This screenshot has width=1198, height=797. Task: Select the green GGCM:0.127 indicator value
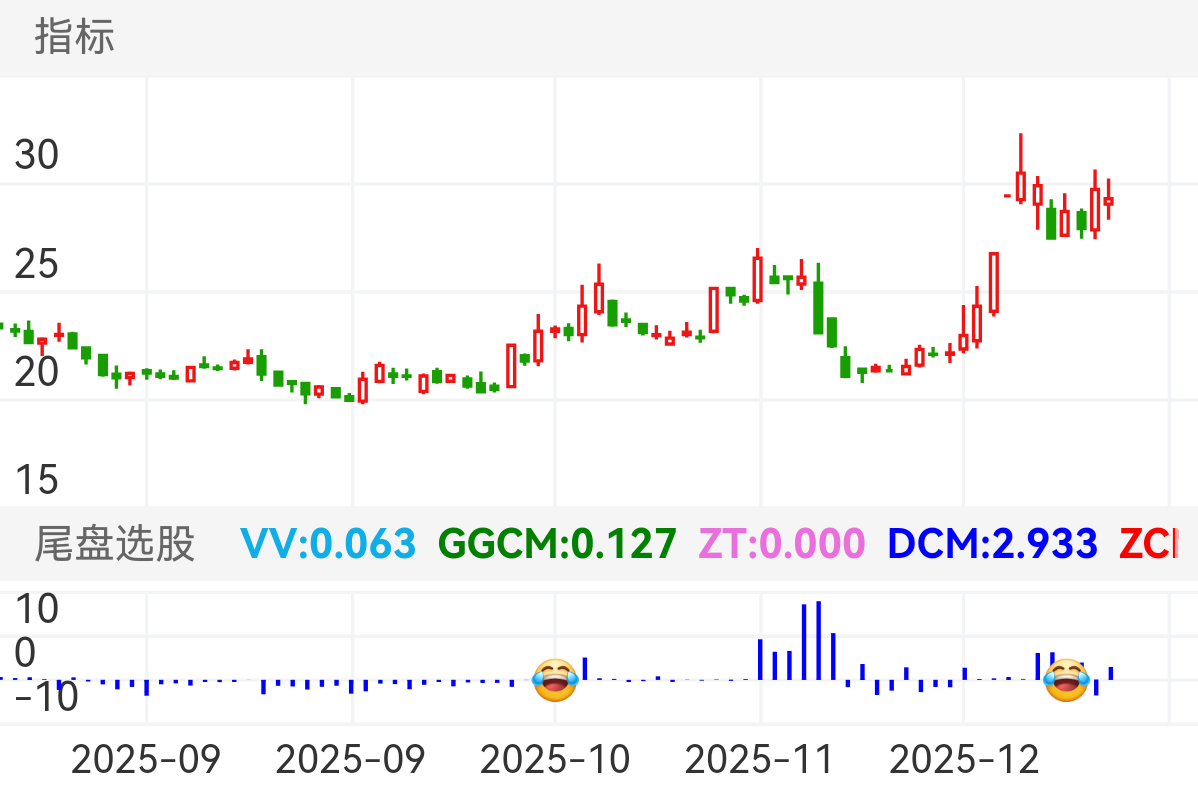point(557,544)
